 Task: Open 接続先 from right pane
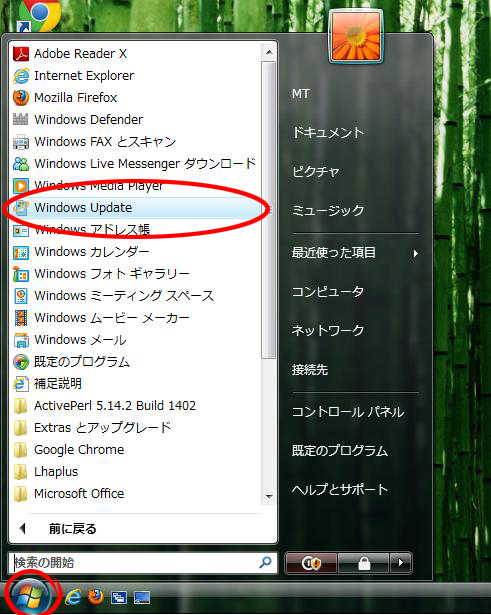click(x=309, y=369)
